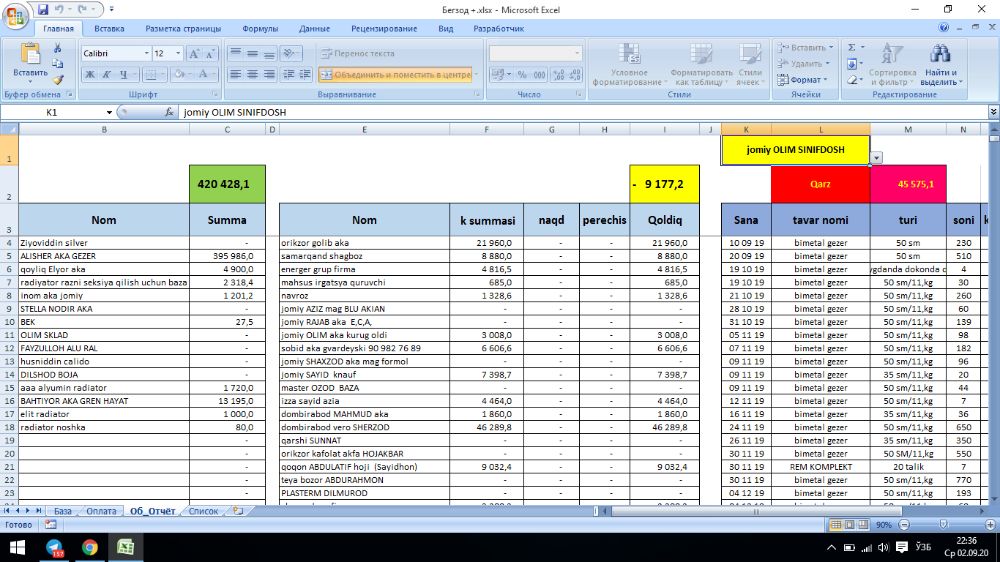Open Excel help question mark

[x=944, y=27]
